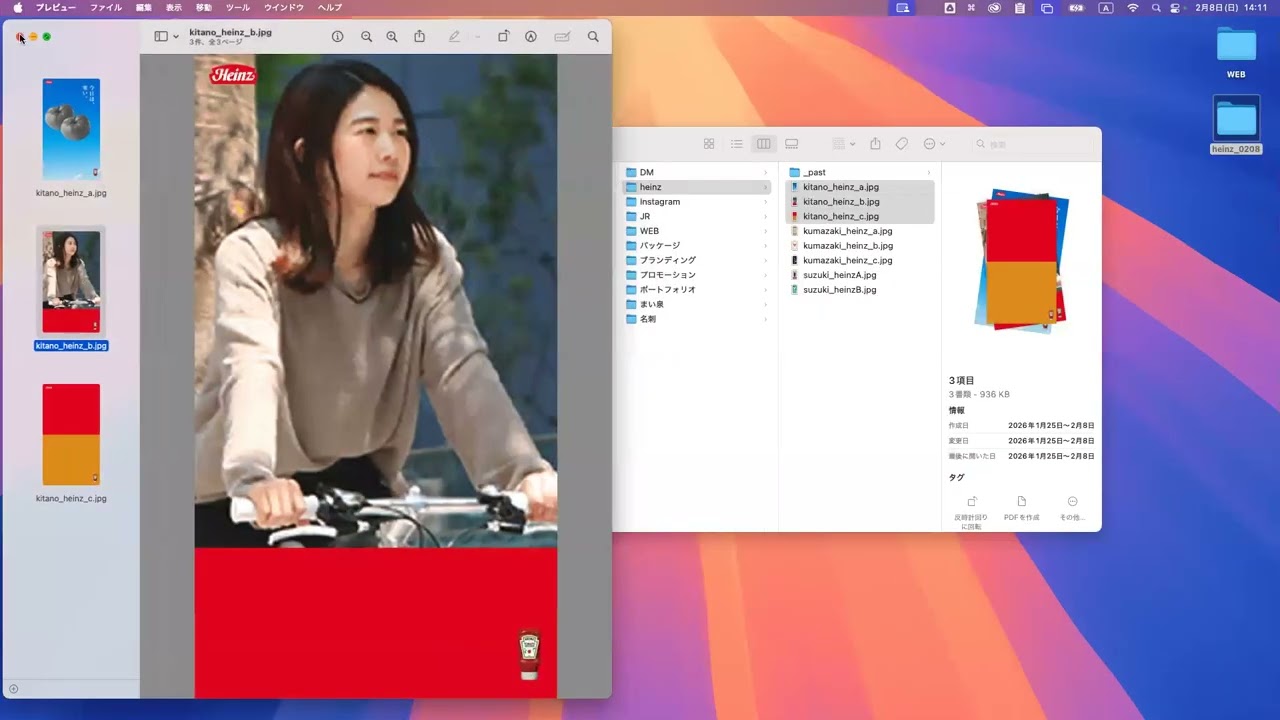
Task: Click the Creative Cloud menu bar icon
Action: click(x=995, y=7)
